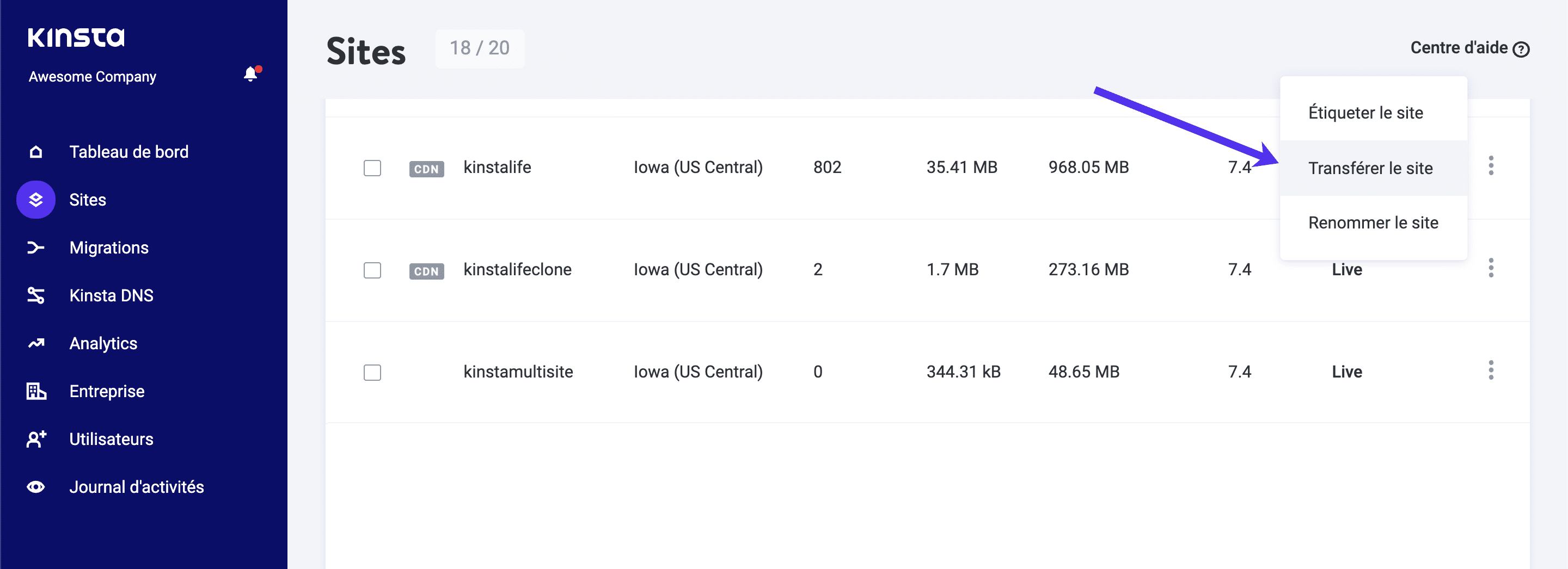
Task: Open Journal d'activités in the sidebar
Action: coord(137,487)
